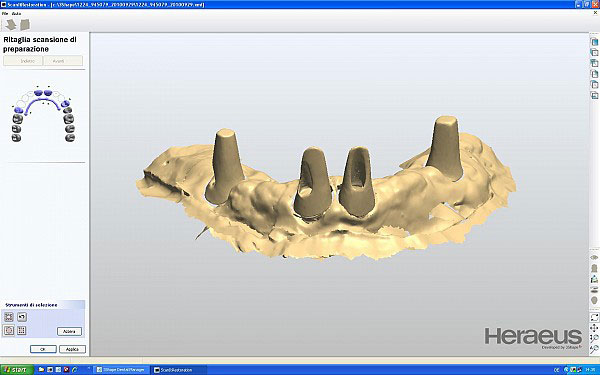The width and height of the screenshot is (600, 375).
Task: Toggle the flat disc icon in right toolbar
Action: coord(594,289)
